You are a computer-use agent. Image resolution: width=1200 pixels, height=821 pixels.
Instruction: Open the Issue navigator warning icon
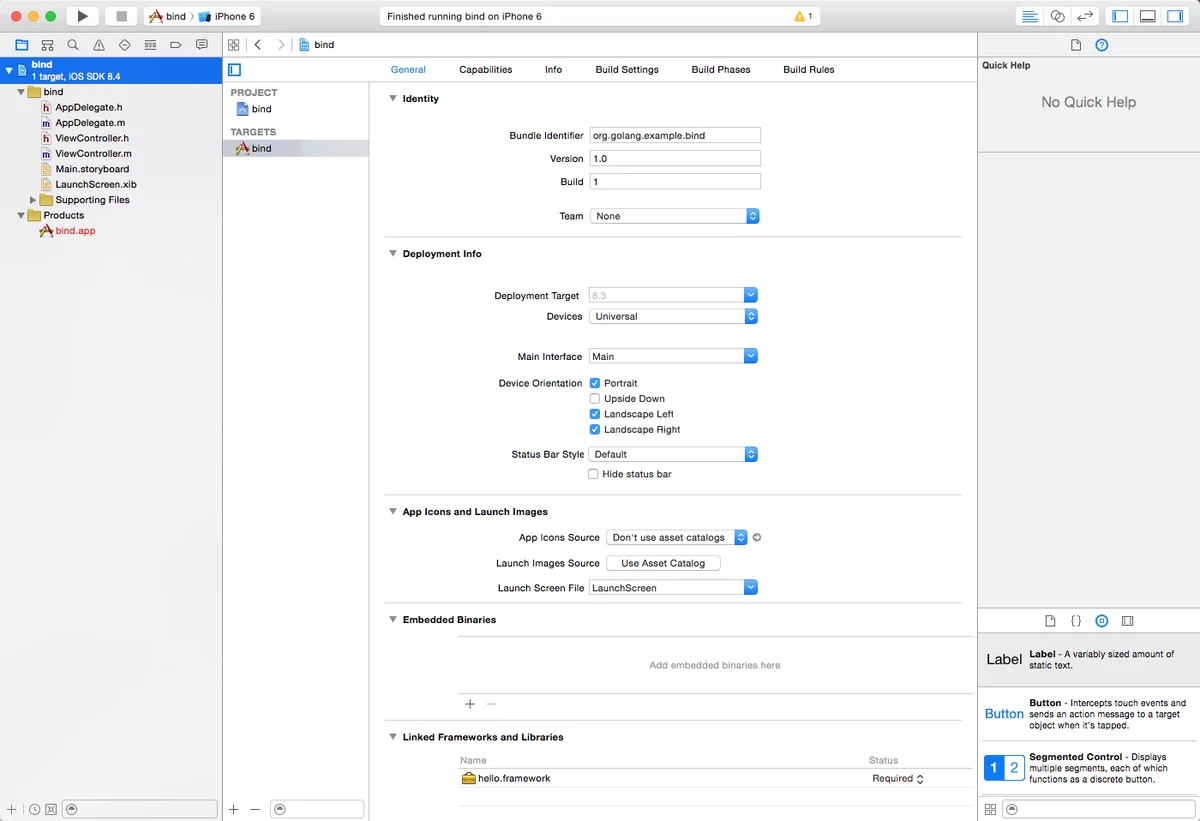click(x=99, y=45)
